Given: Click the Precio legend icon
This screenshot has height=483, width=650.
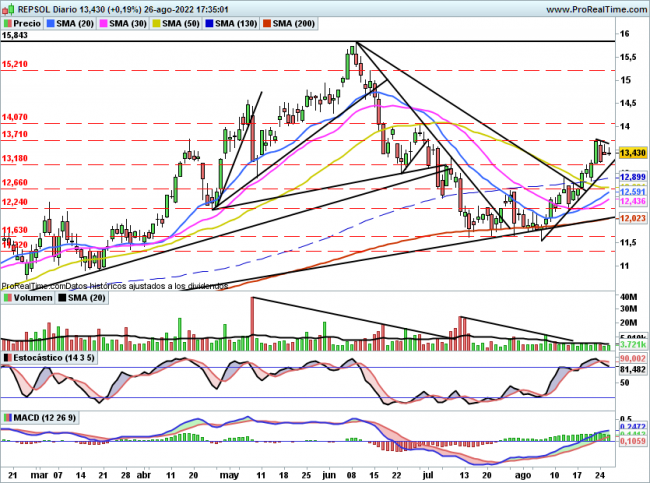Looking at the screenshot, I should point(9,22).
